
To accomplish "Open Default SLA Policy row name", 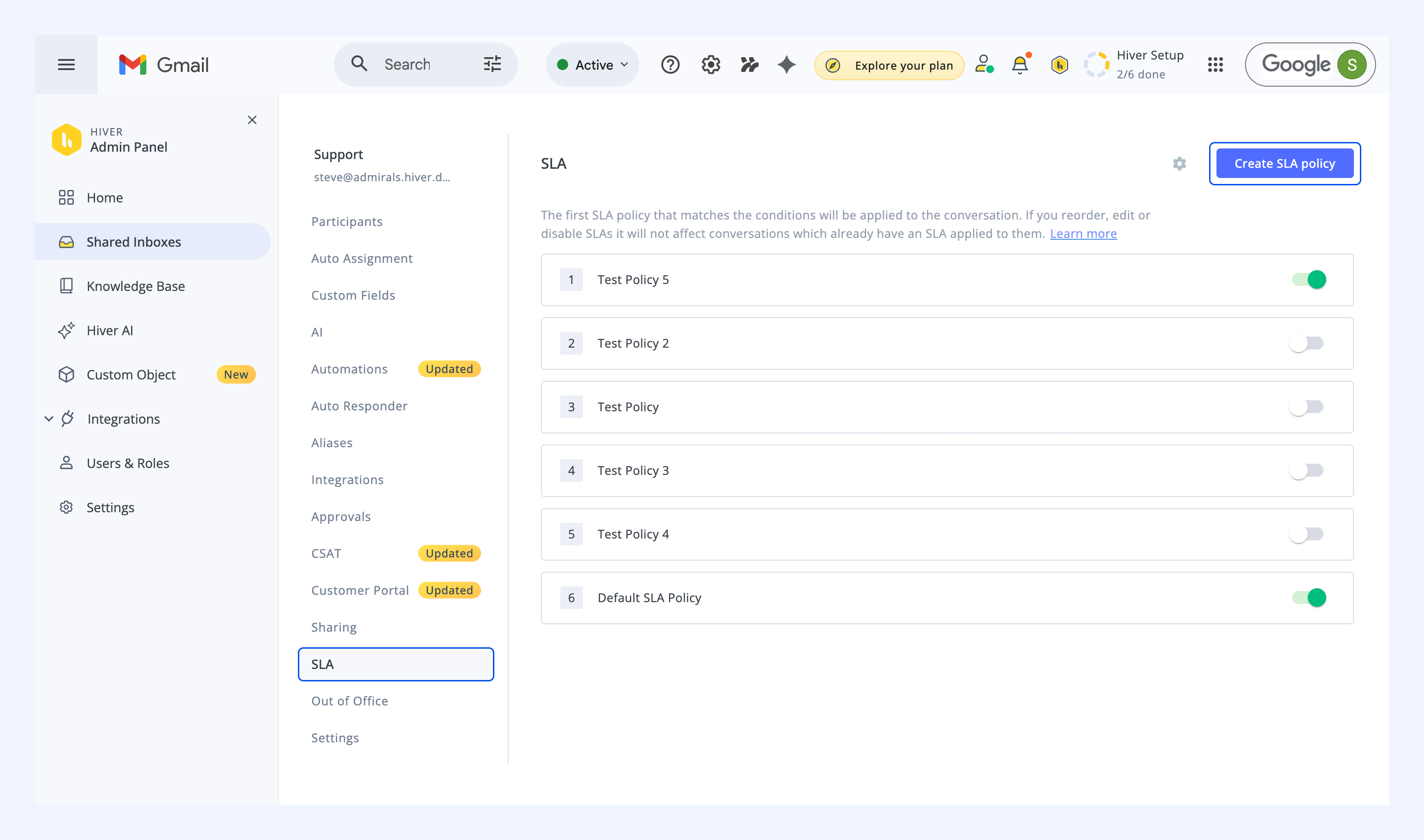I will pos(649,598).
